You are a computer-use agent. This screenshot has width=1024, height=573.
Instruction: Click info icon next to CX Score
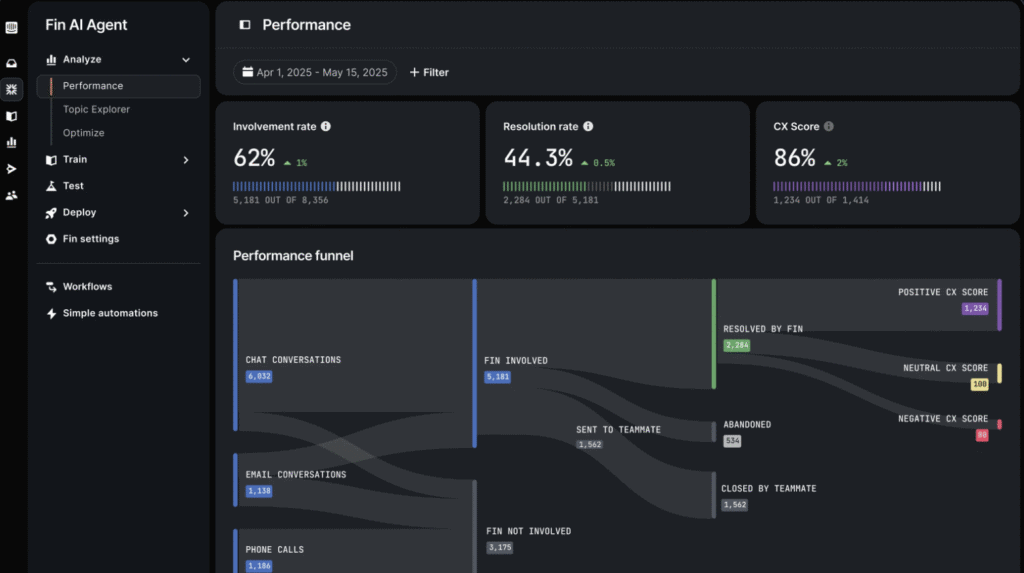(x=829, y=127)
